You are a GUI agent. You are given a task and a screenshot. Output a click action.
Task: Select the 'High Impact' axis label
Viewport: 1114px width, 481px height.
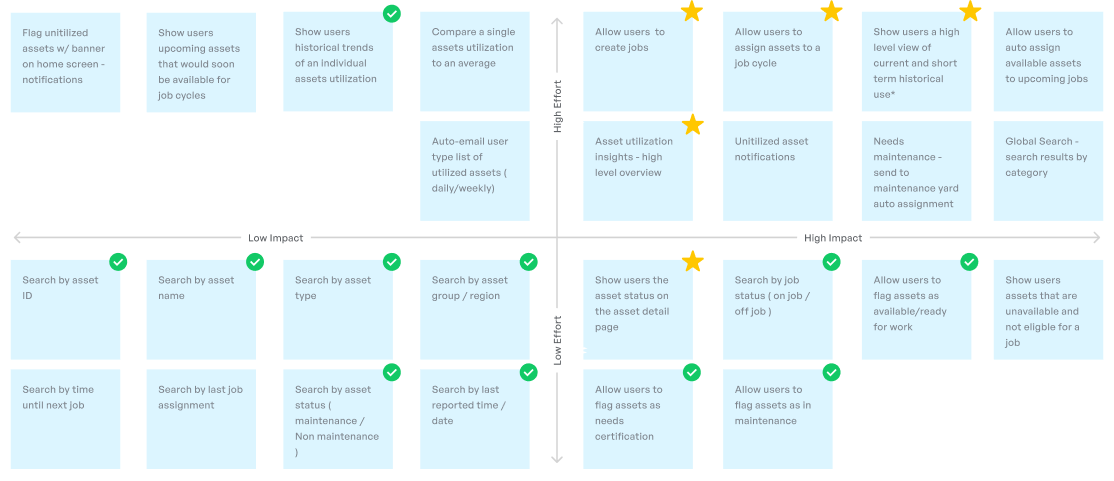833,238
